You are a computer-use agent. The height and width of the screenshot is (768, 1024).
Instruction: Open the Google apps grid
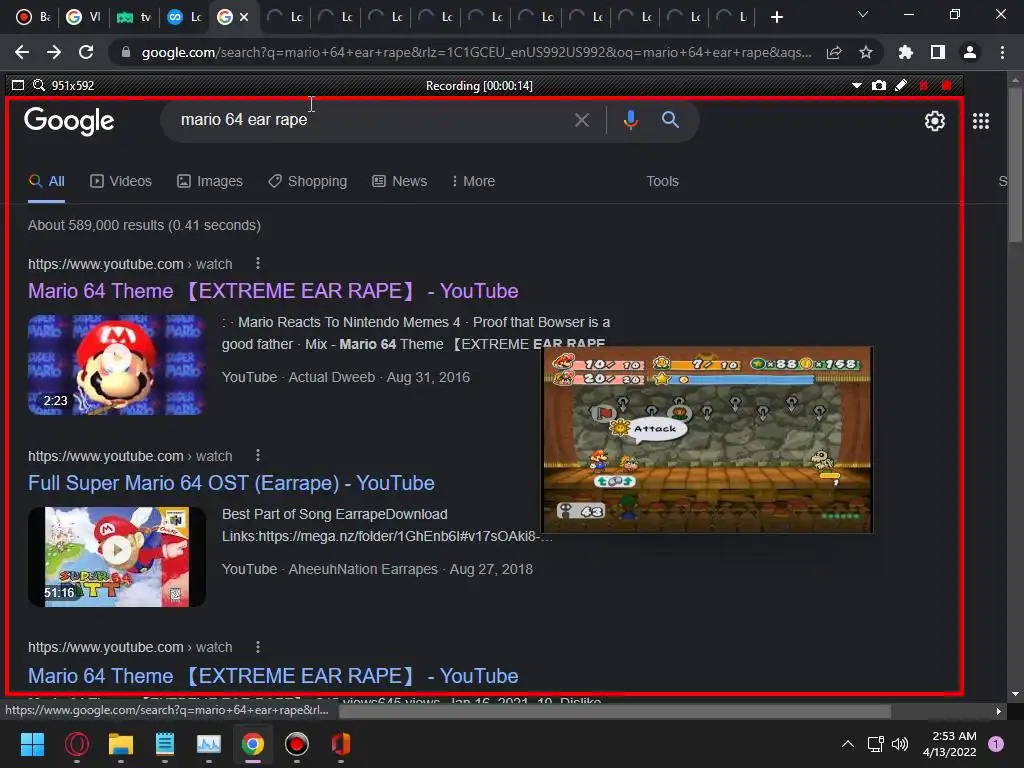coord(981,121)
